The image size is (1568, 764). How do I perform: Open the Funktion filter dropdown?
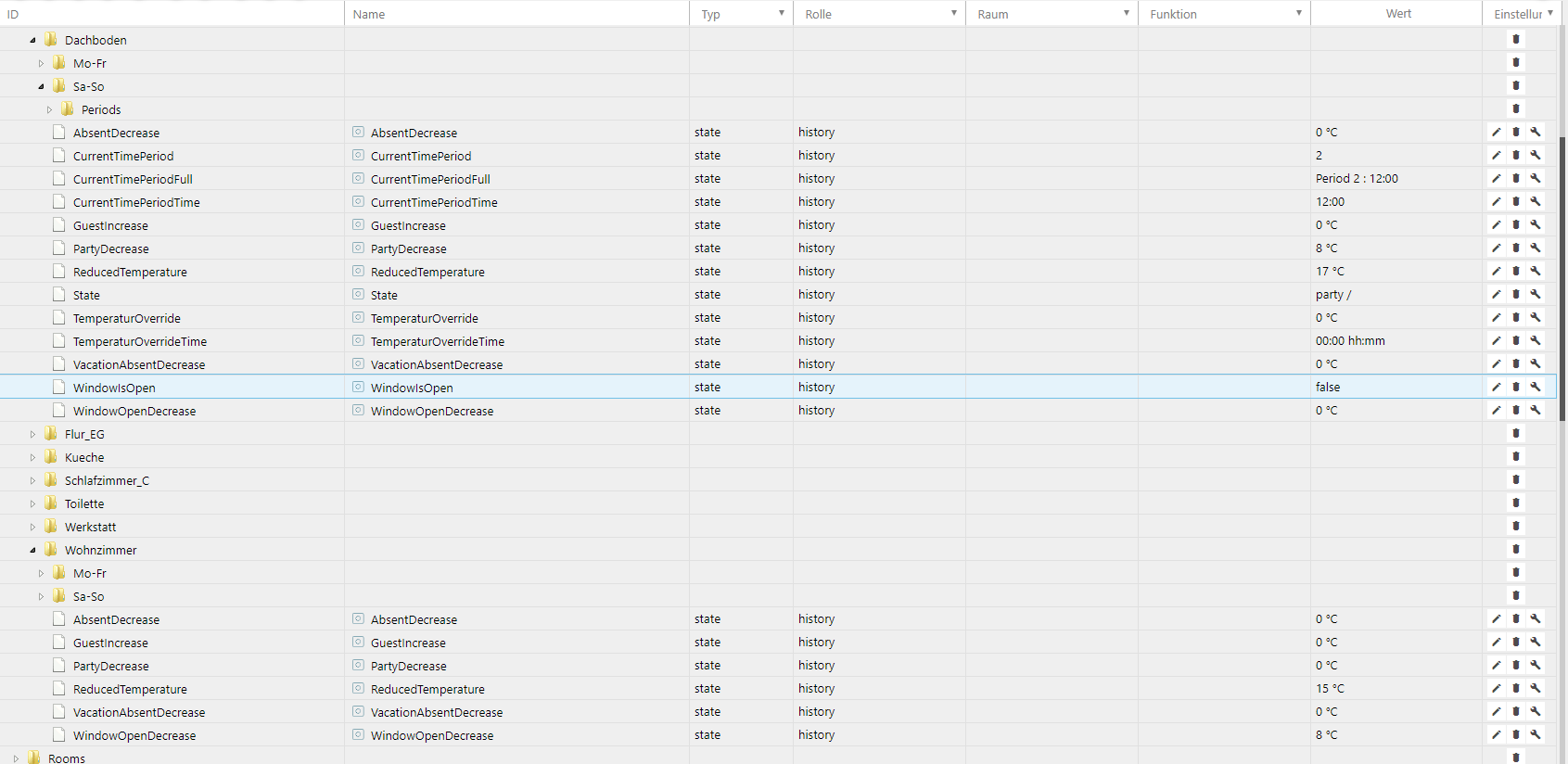[1299, 13]
